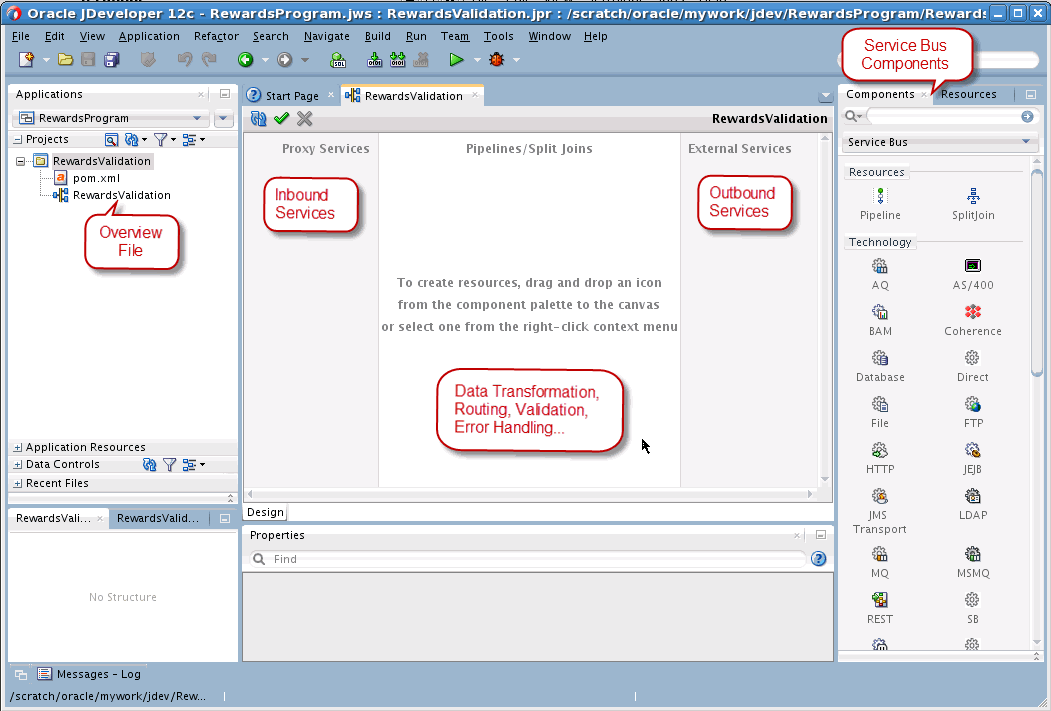Open the Applications menu arrow button
Viewport: 1051px width, 711px height.
(x=223, y=119)
